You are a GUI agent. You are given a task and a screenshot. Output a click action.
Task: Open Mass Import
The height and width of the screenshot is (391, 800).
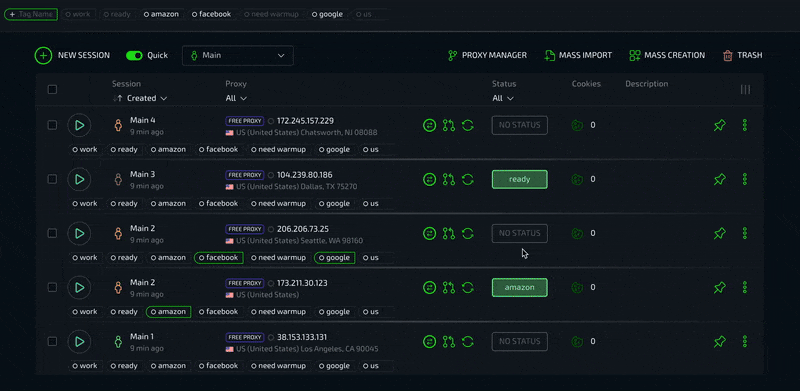click(578, 55)
